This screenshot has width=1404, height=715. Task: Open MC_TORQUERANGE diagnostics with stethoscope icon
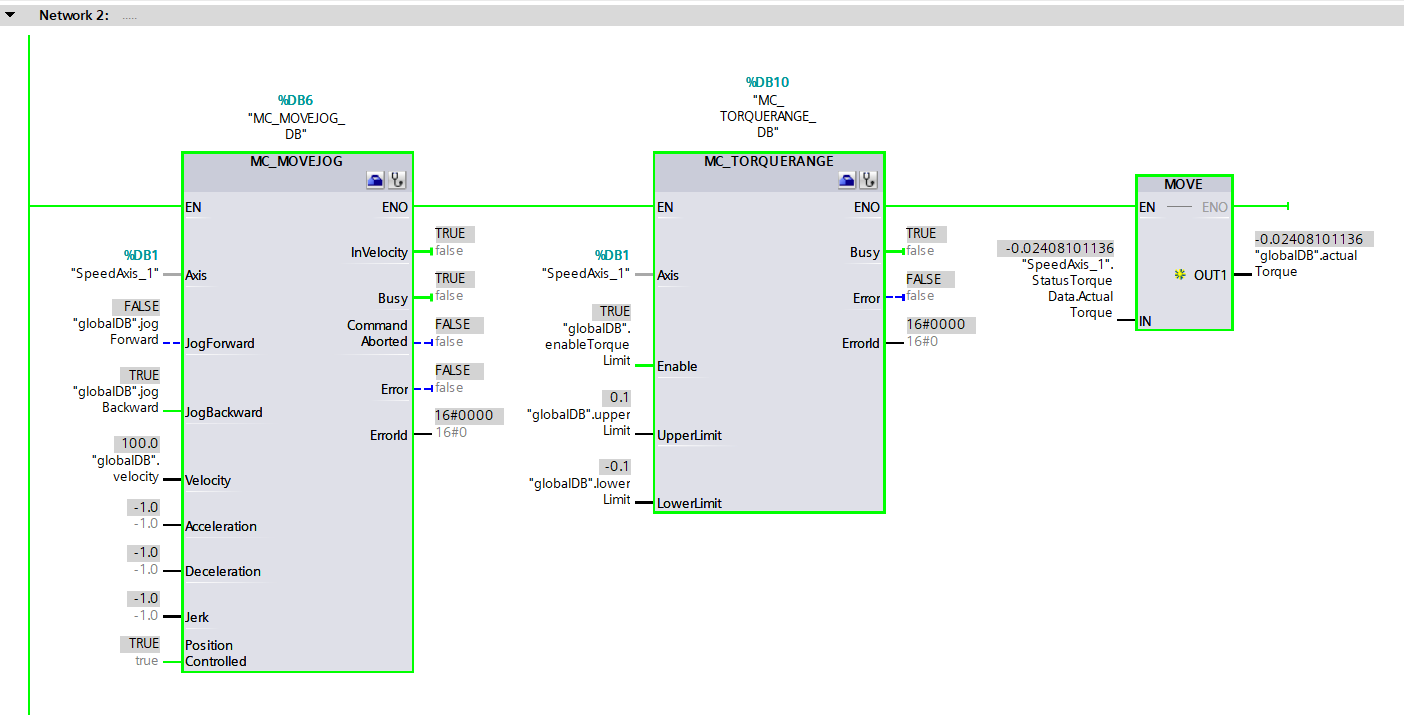pyautogui.click(x=868, y=178)
